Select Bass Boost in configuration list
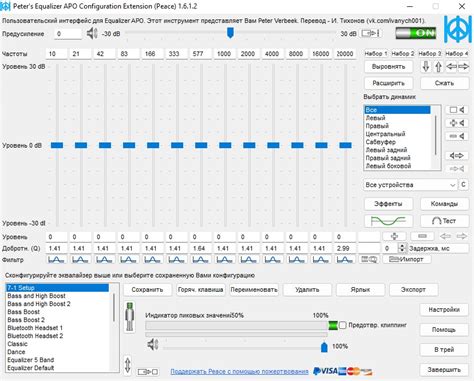474x381 pixels. (x=23, y=312)
